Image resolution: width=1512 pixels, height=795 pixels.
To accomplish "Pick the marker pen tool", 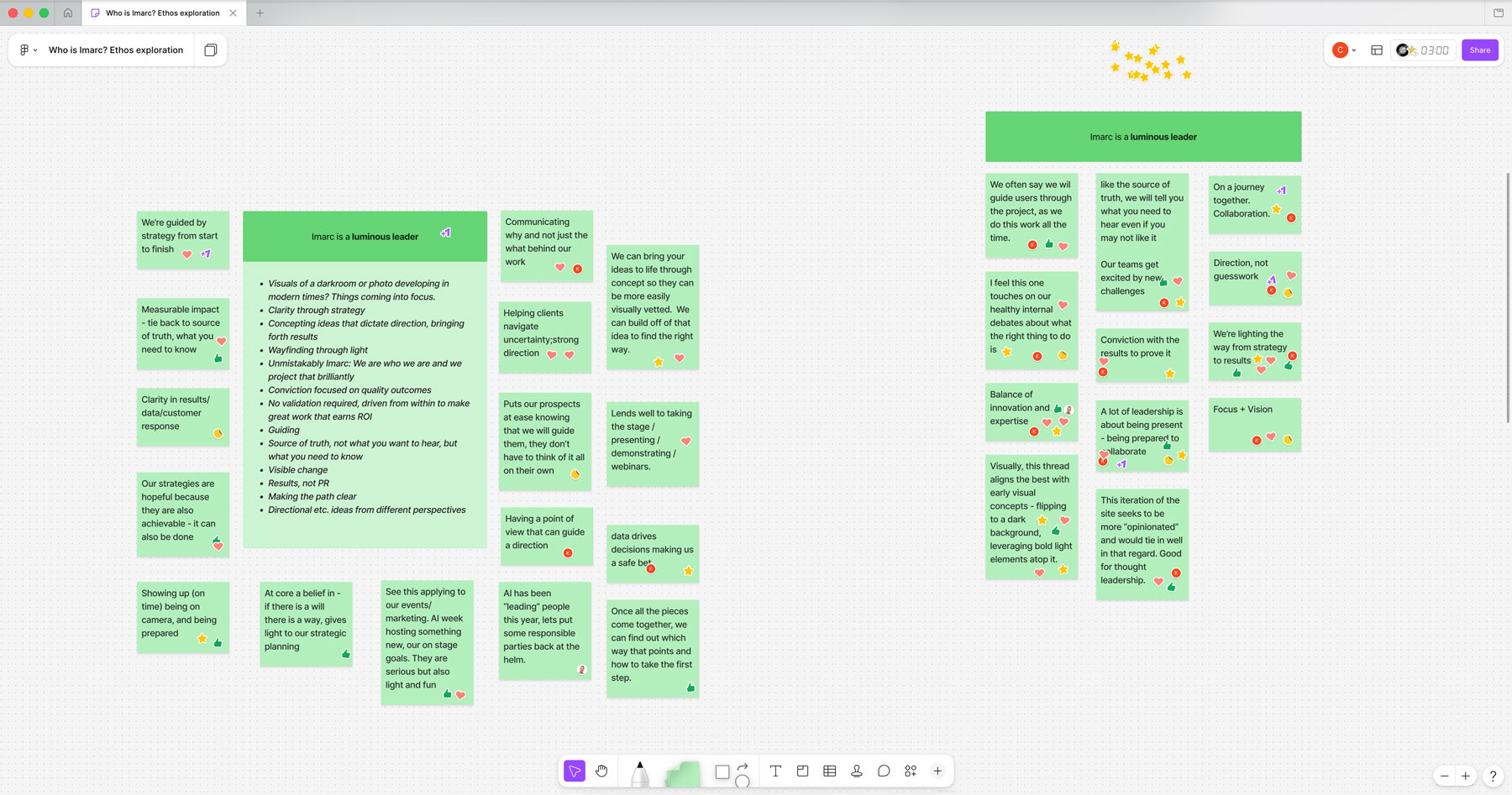I will [x=640, y=773].
